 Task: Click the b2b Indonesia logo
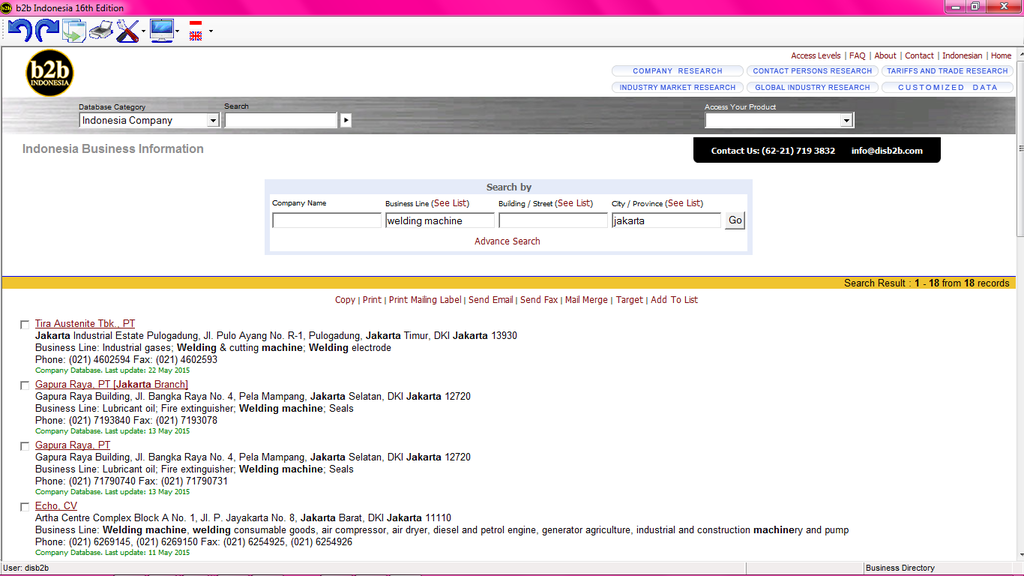[x=50, y=72]
